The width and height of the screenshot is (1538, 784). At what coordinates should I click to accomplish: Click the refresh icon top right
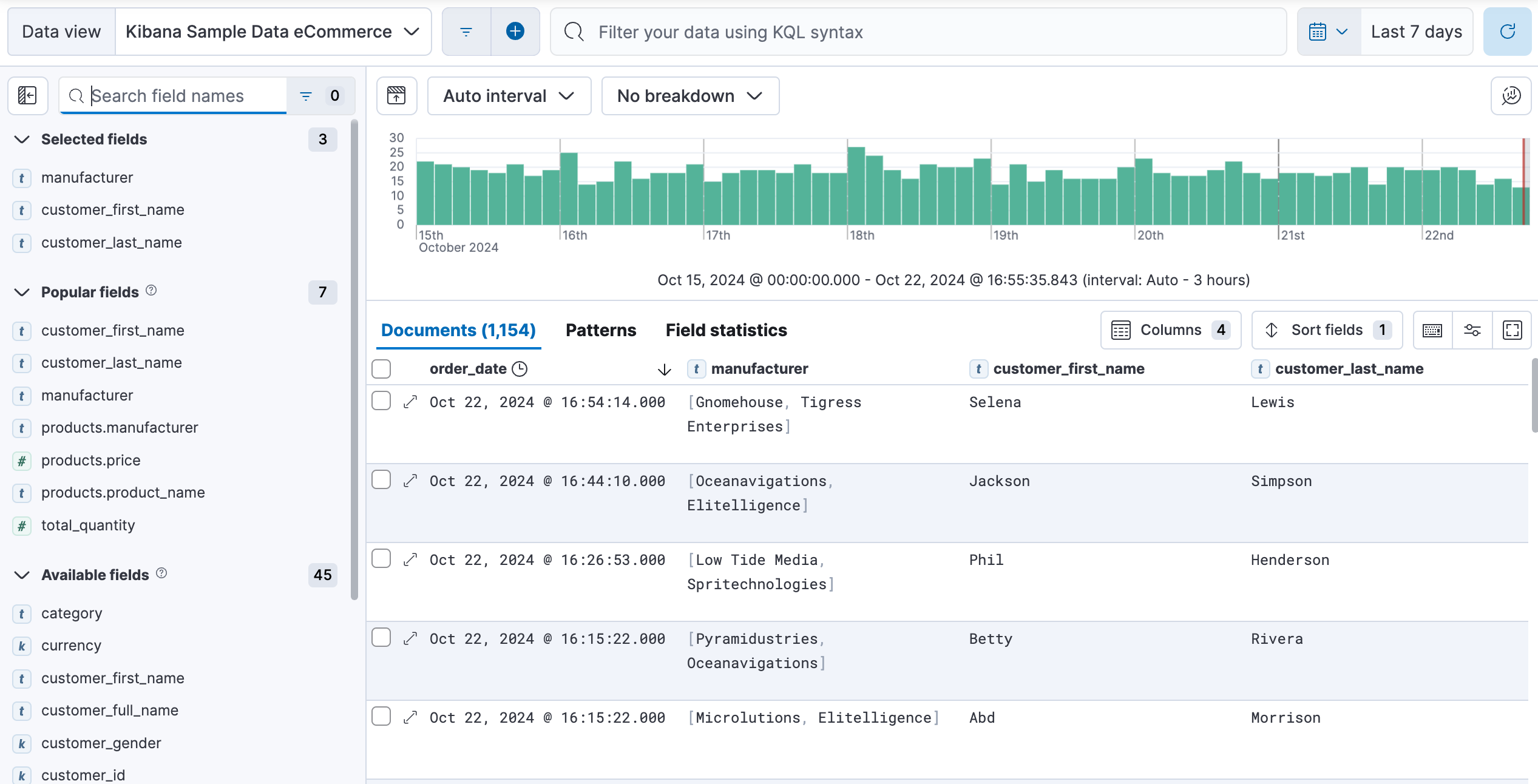pyautogui.click(x=1509, y=30)
